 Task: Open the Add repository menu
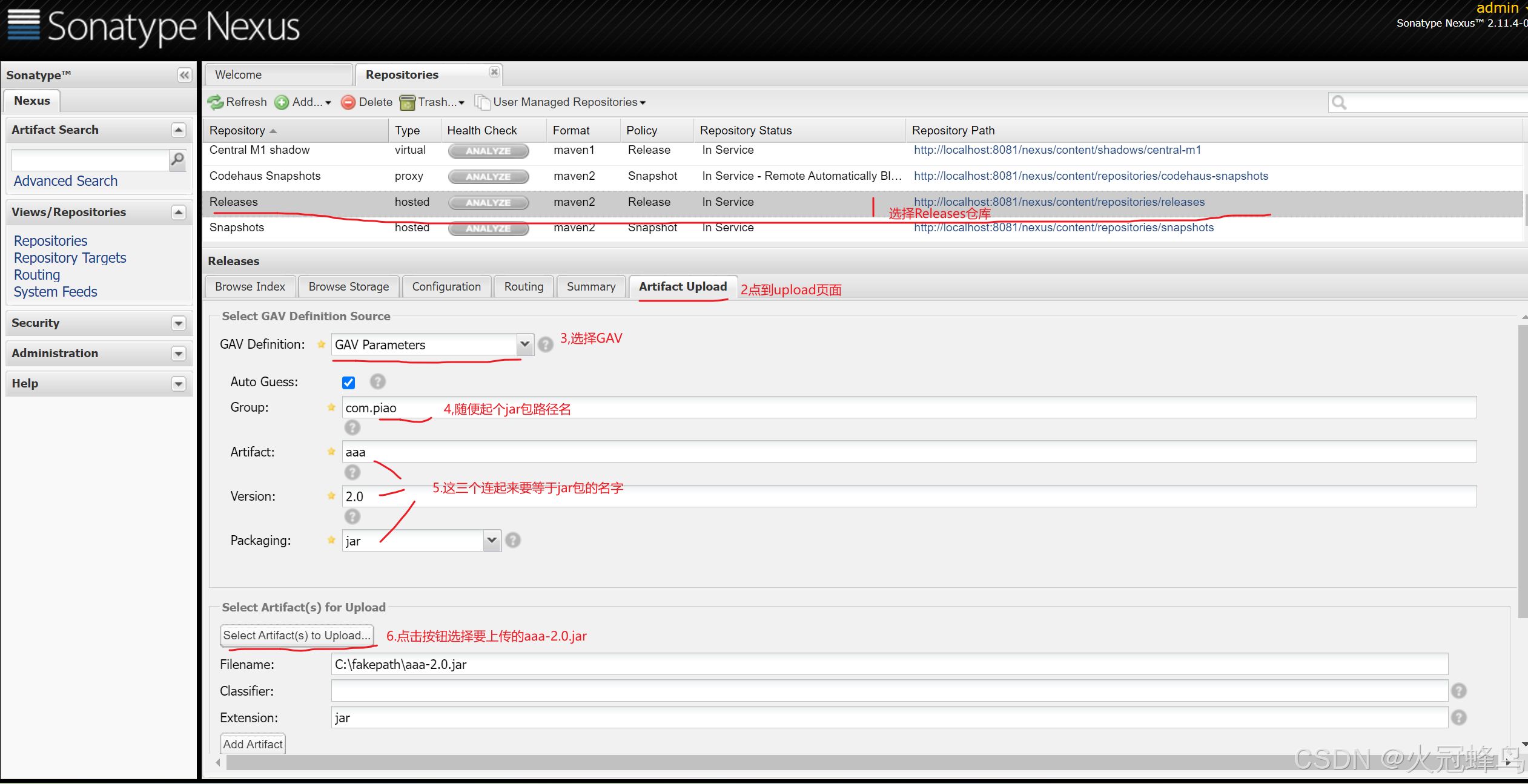(x=303, y=102)
